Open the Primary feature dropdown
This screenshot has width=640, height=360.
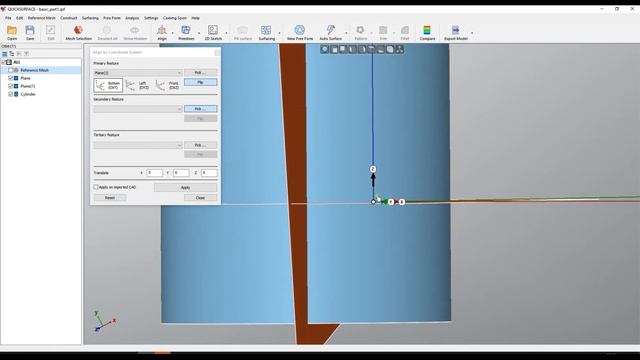pyautogui.click(x=138, y=73)
